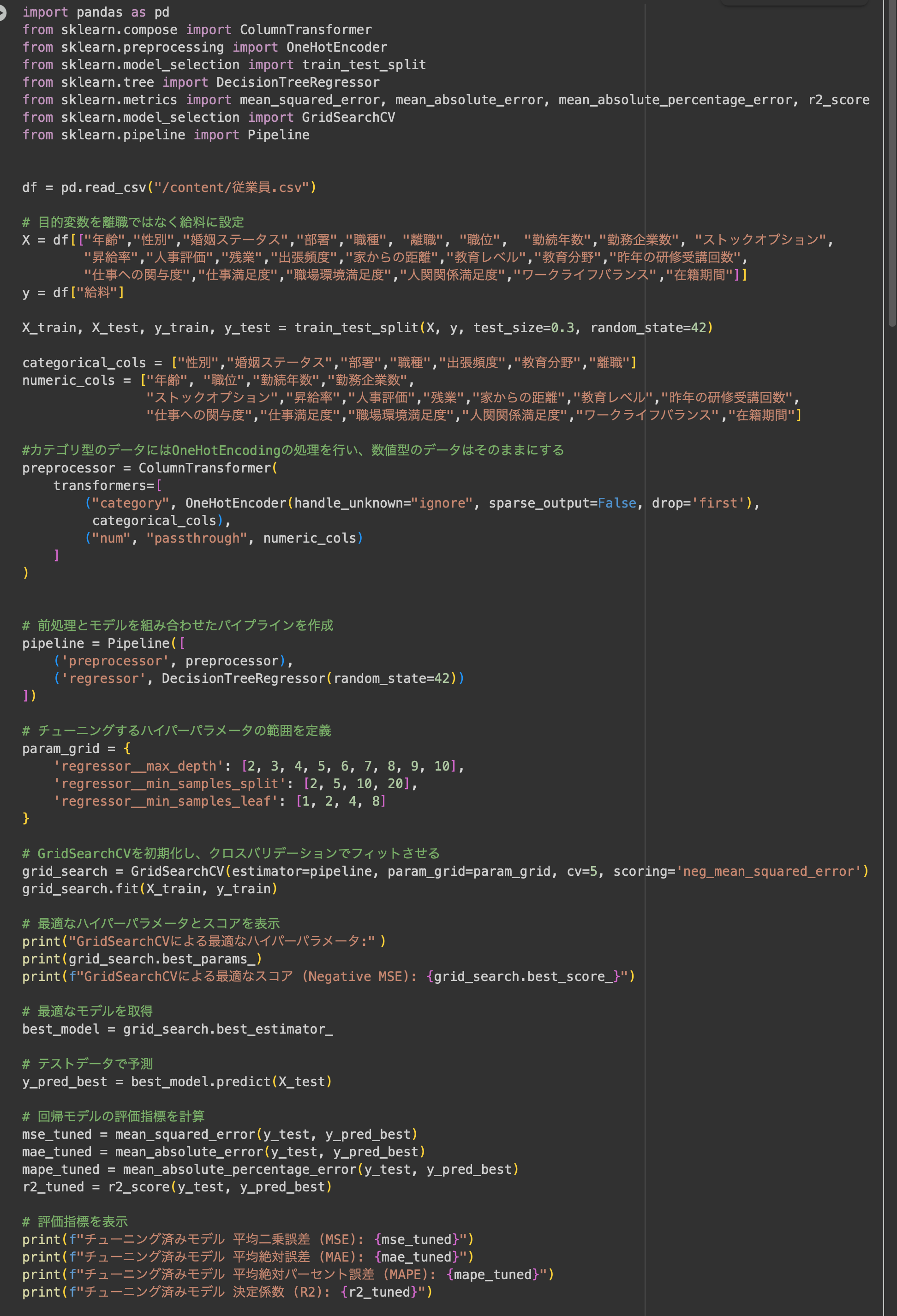Run the code cell with play button
Image resolution: width=897 pixels, height=1316 pixels.
(x=2, y=12)
